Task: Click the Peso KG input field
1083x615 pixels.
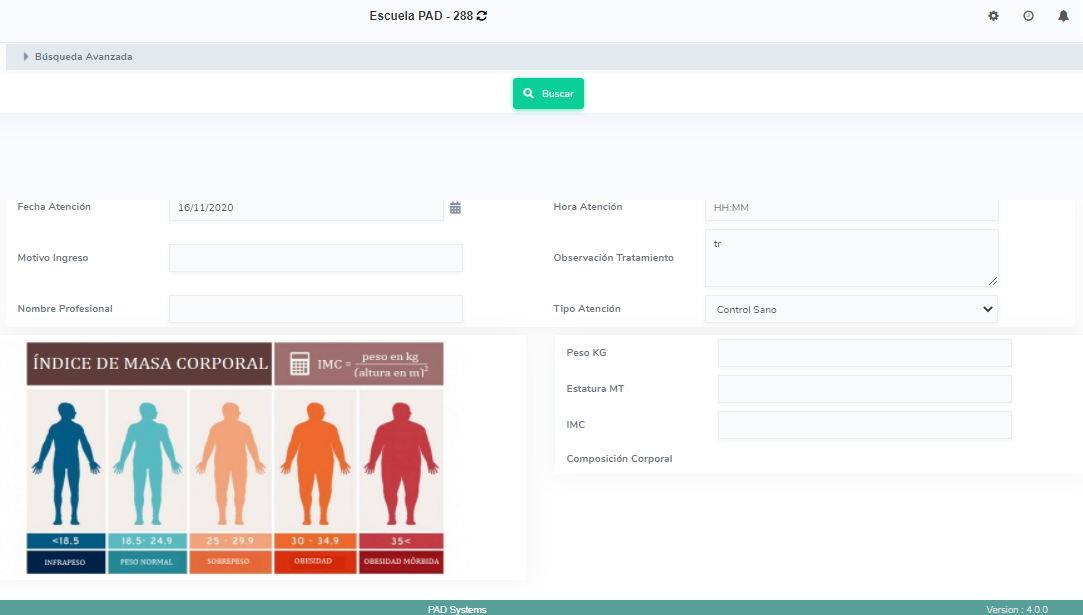Action: [864, 353]
